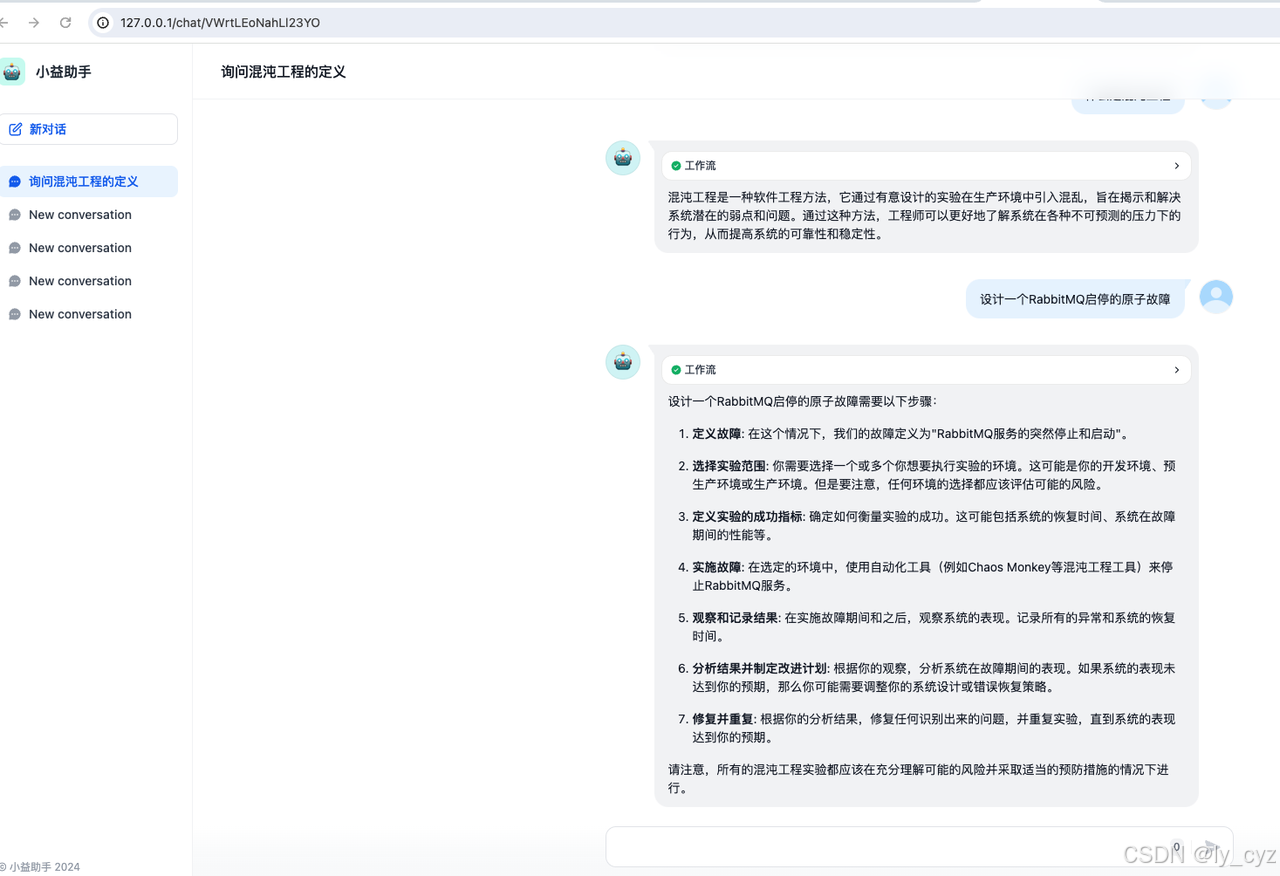Click the site info icon in address bar
The image size is (1280, 876).
tap(103, 22)
